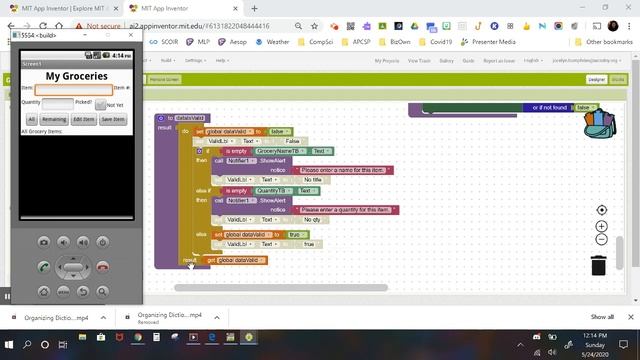Click the emulator menu button
This screenshot has height=360, width=640.
63,291
